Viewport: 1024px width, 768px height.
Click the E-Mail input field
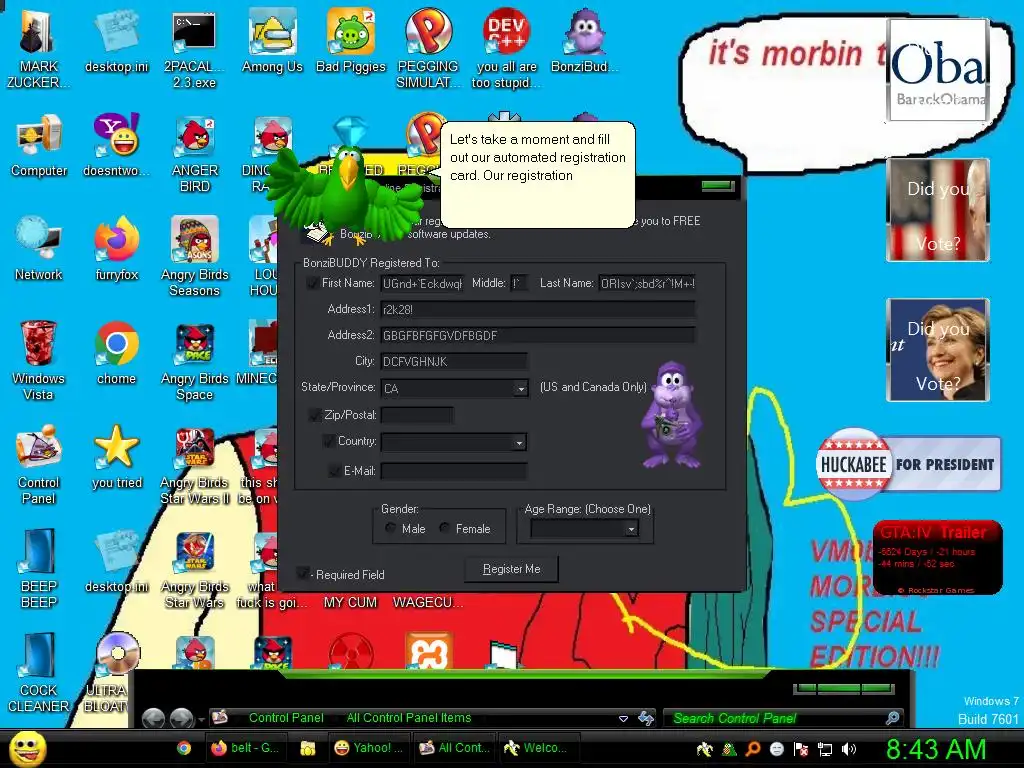[x=454, y=470]
